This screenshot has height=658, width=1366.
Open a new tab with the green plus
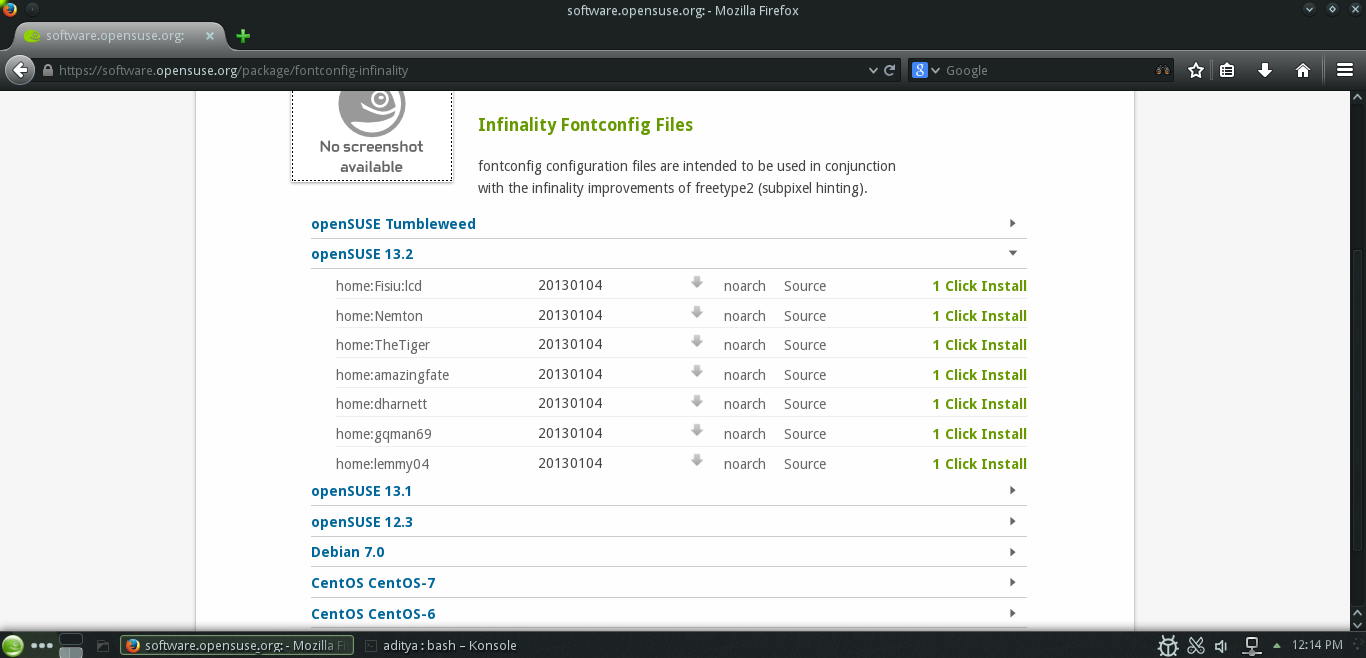[243, 36]
